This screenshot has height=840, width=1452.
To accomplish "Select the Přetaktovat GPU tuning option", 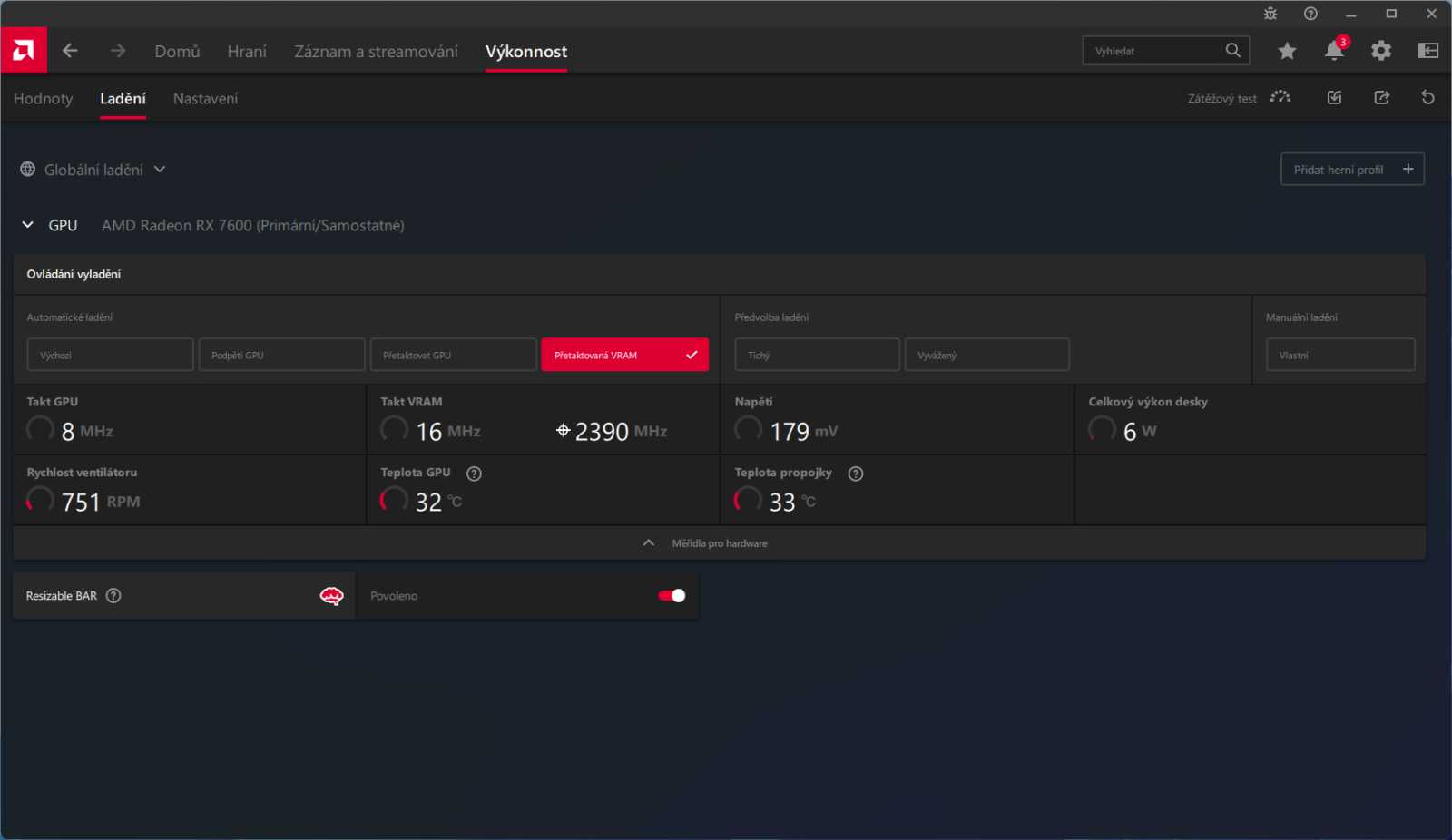I will click(453, 355).
